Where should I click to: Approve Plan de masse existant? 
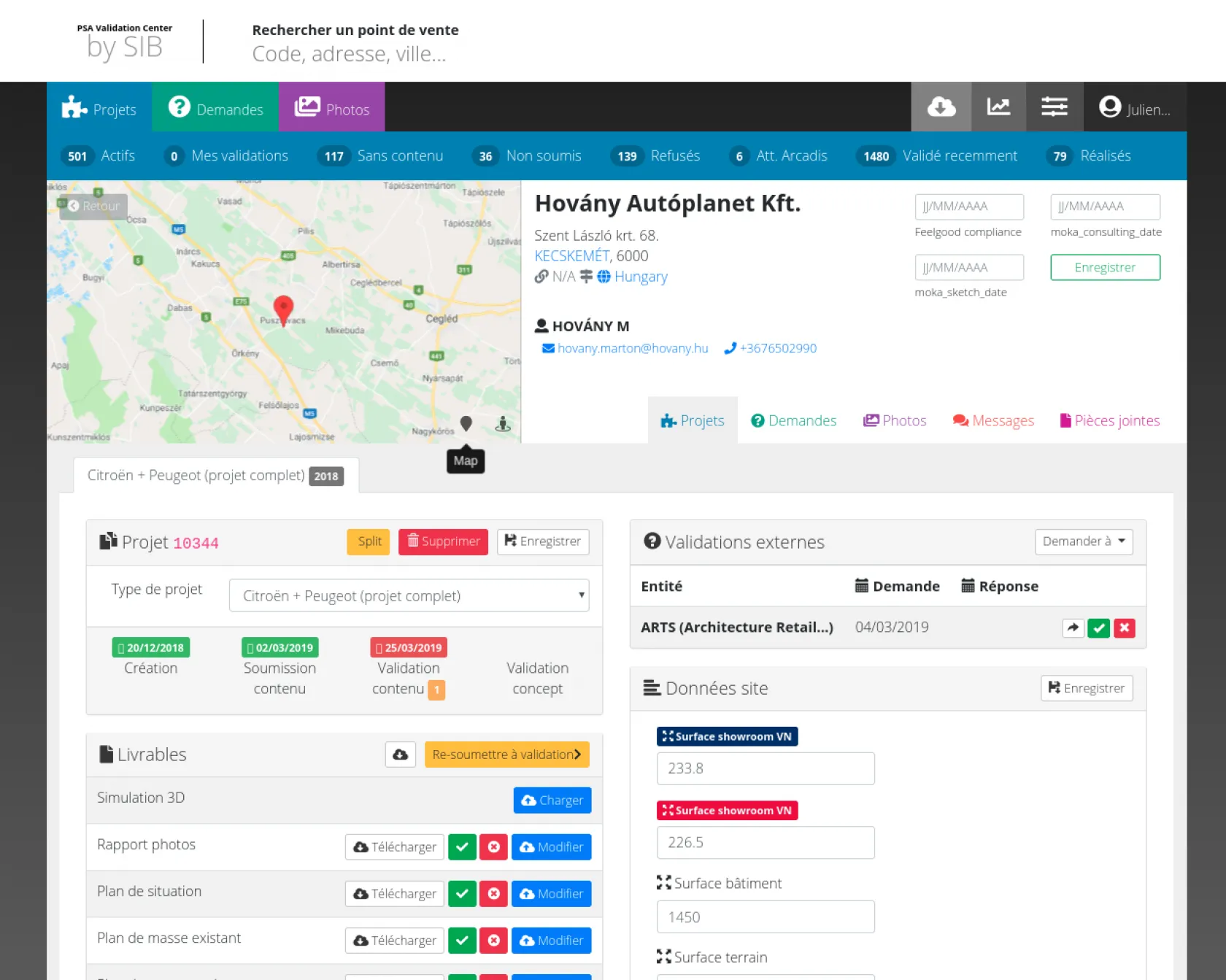tap(462, 941)
